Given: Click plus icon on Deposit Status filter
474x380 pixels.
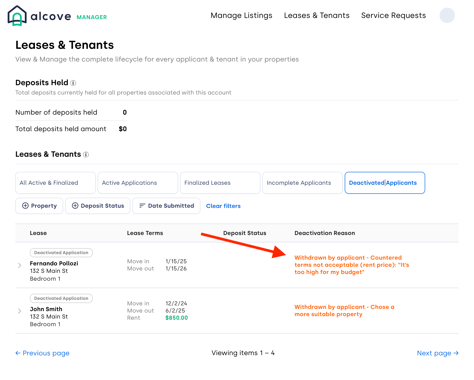Looking at the screenshot, I should point(75,206).
